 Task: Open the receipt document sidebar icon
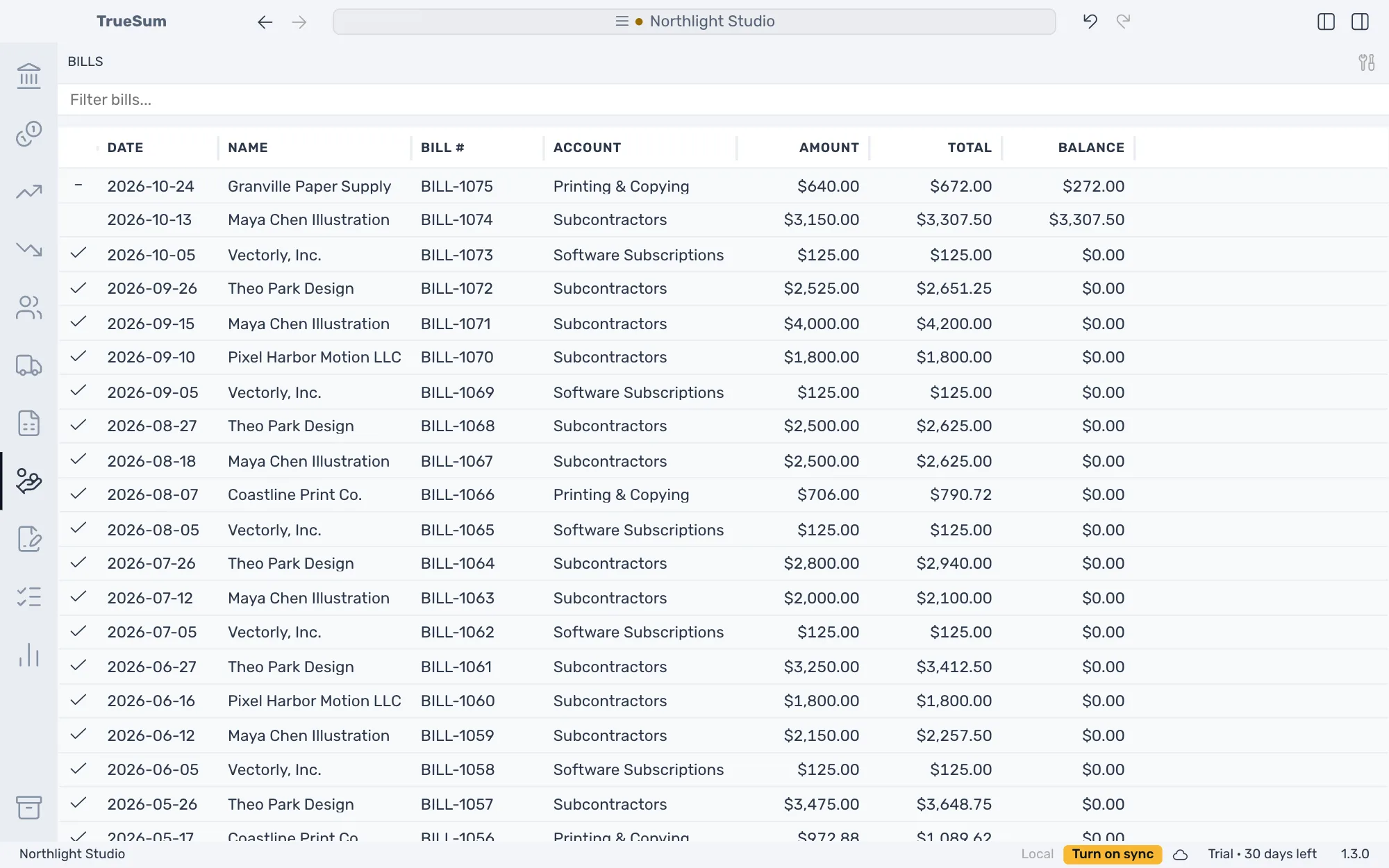[x=28, y=423]
